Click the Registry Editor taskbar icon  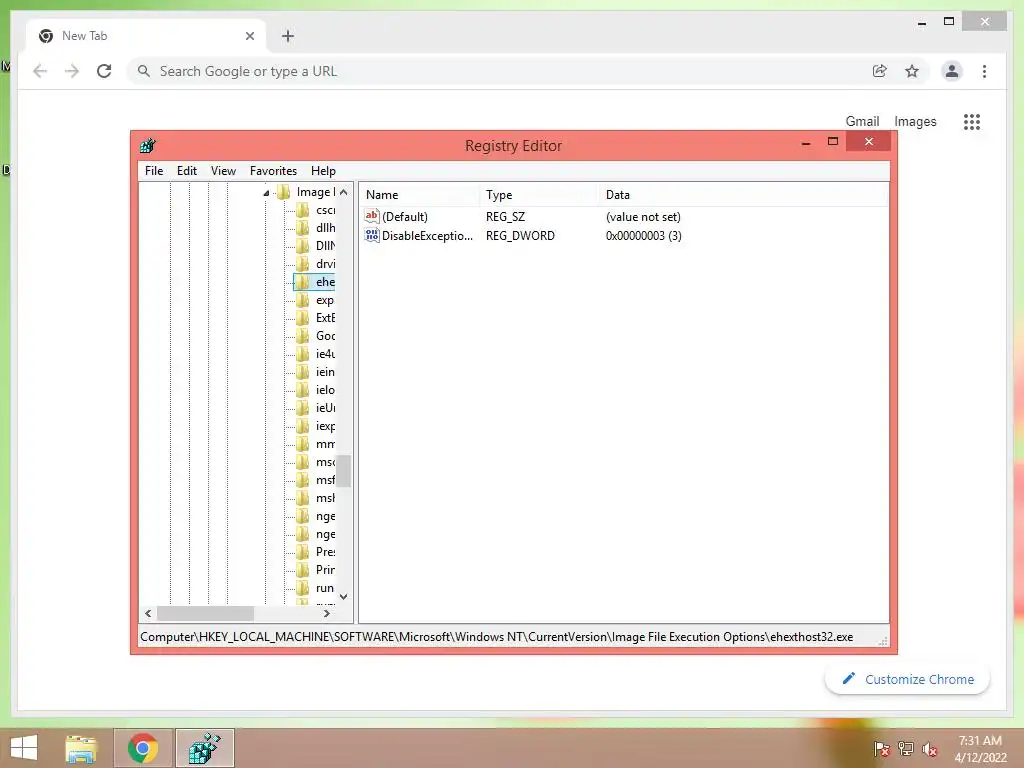click(204, 748)
